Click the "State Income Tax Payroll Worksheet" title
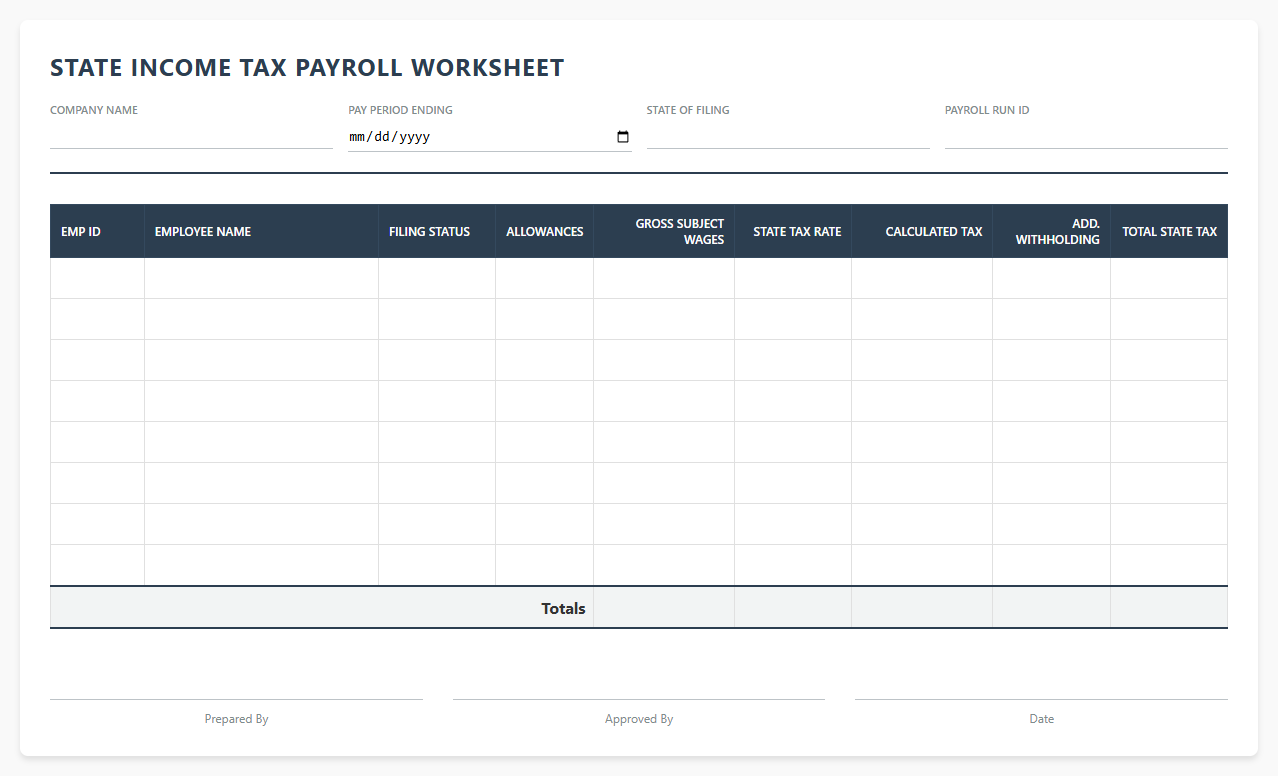The image size is (1278, 776). (307, 68)
